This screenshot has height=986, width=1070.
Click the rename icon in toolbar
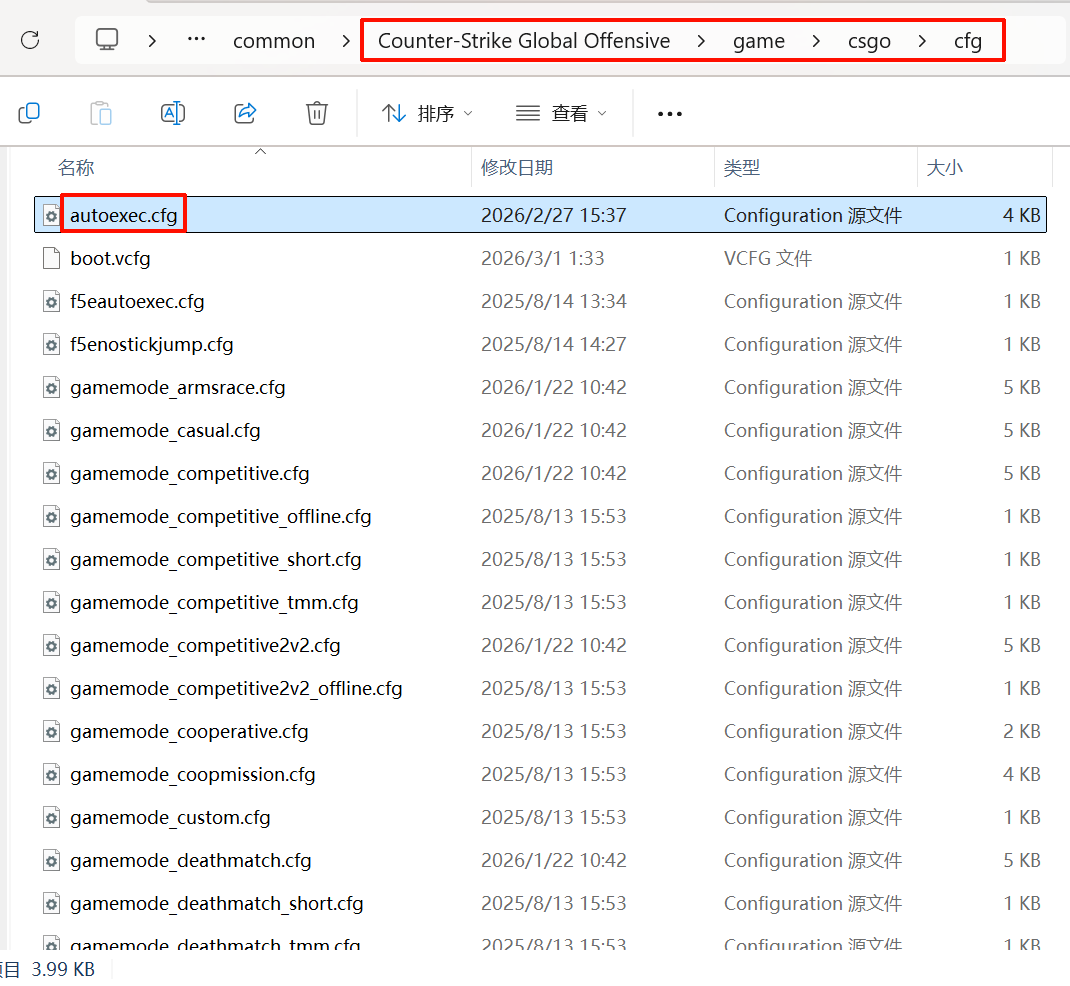click(173, 113)
